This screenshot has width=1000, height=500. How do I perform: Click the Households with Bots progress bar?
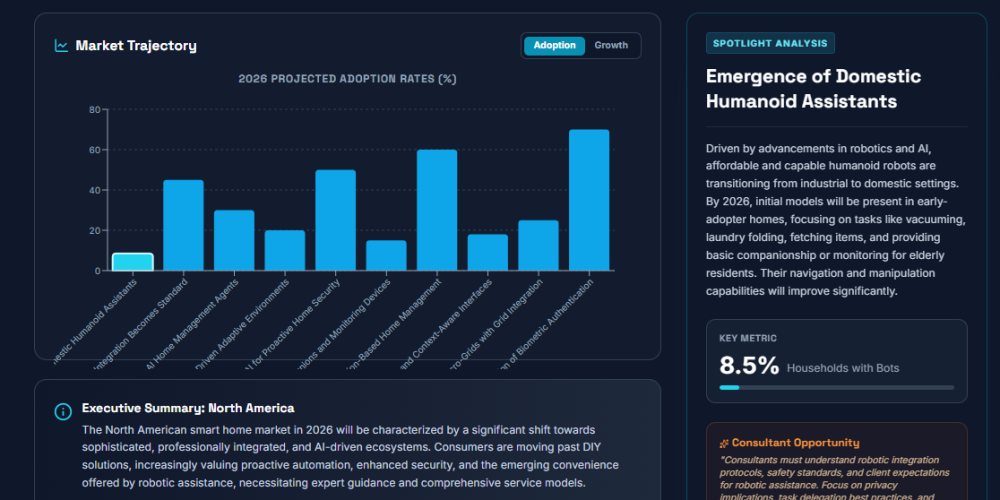tap(836, 387)
